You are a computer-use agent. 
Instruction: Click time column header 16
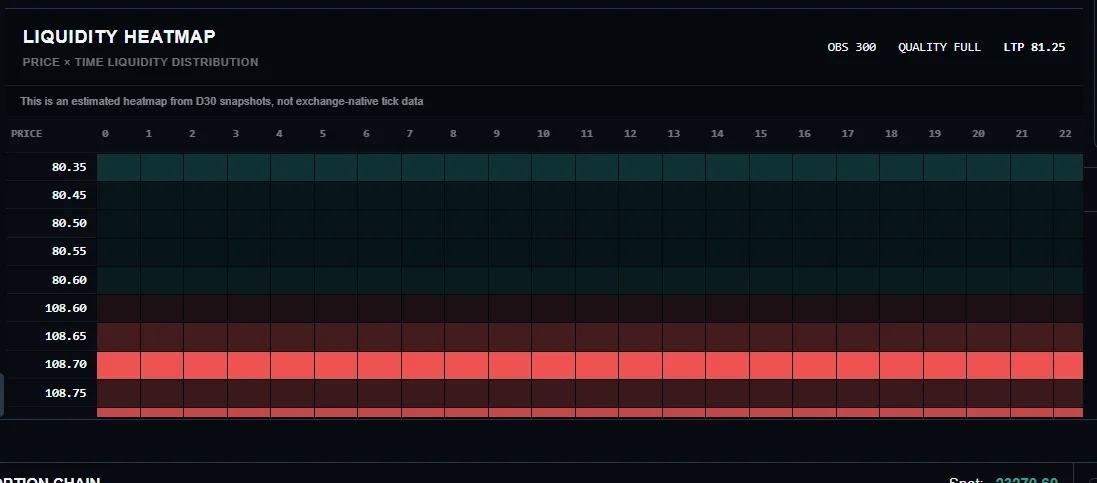(x=805, y=134)
